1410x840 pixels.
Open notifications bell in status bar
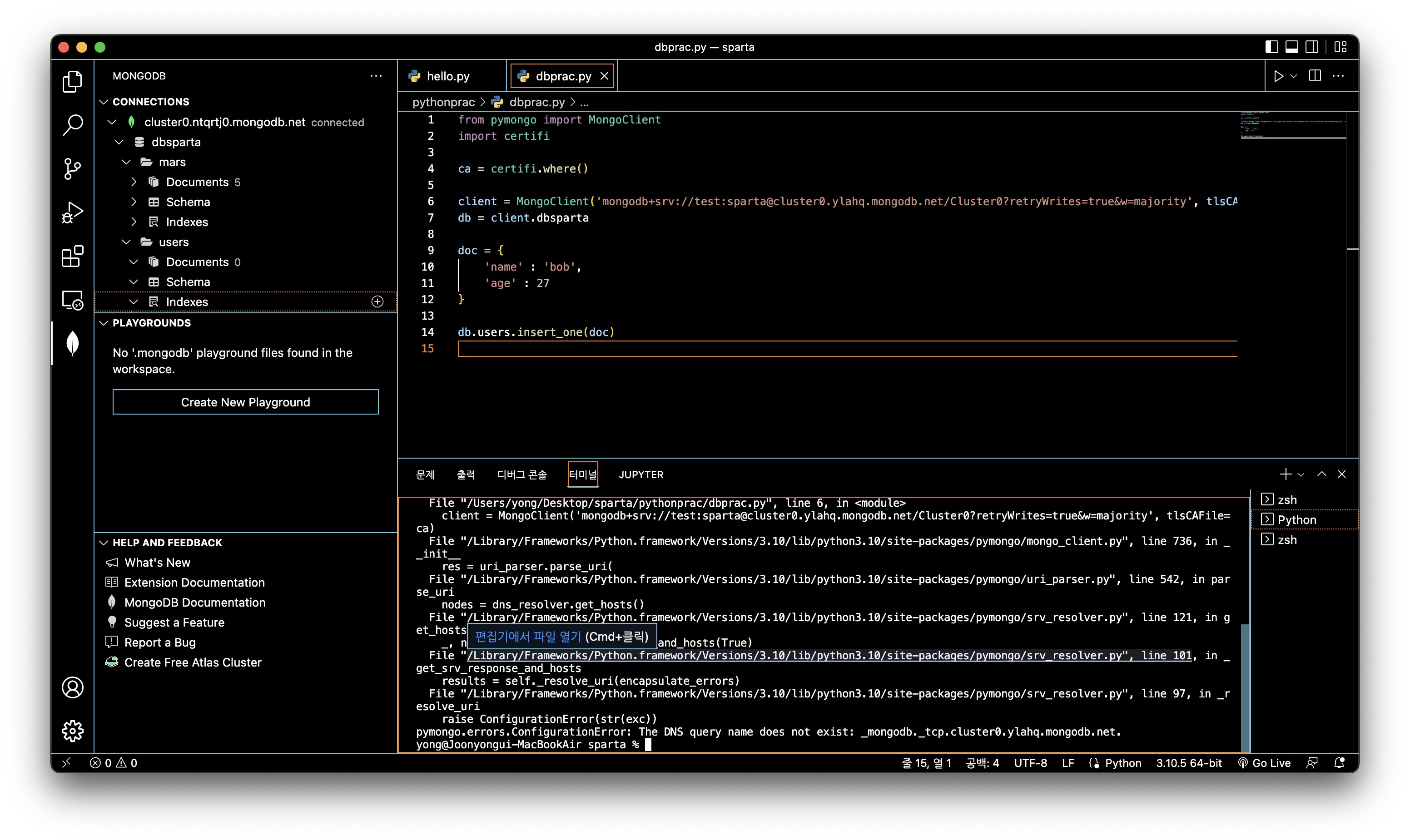[x=1339, y=763]
